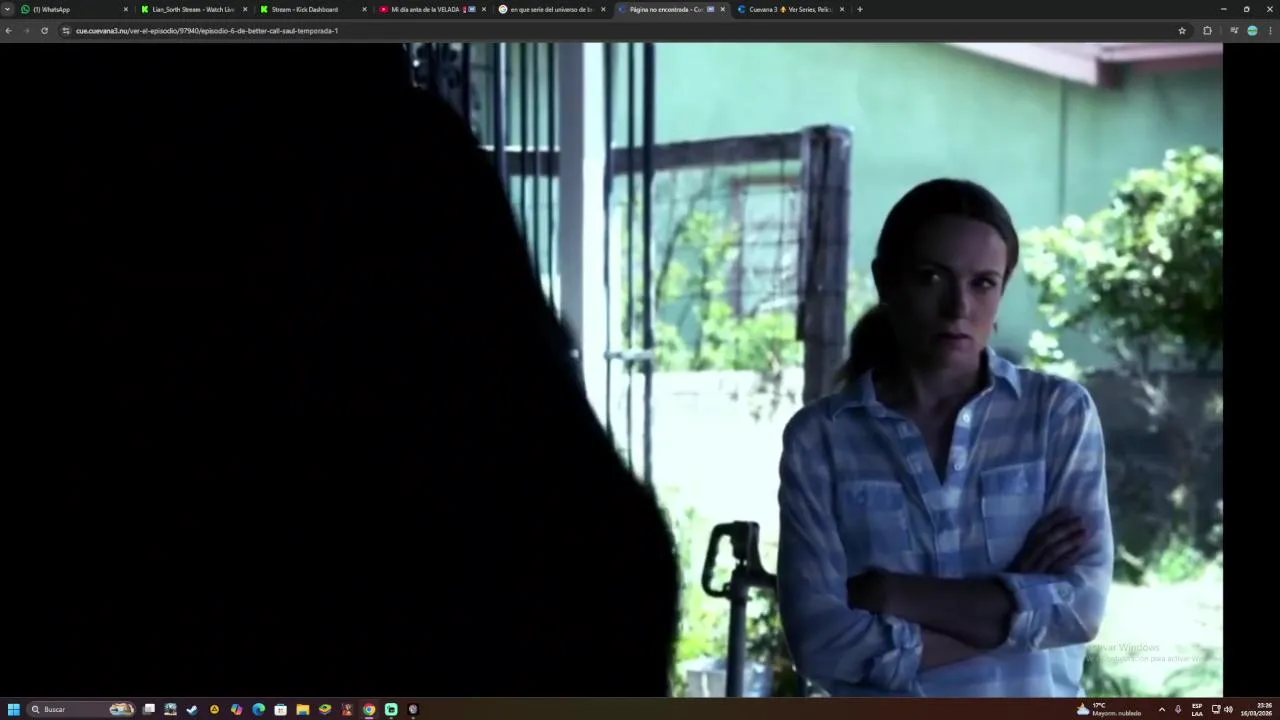Switch to the Lian_Sorth Stream tab
This screenshot has height=720, width=1280.
194,9
